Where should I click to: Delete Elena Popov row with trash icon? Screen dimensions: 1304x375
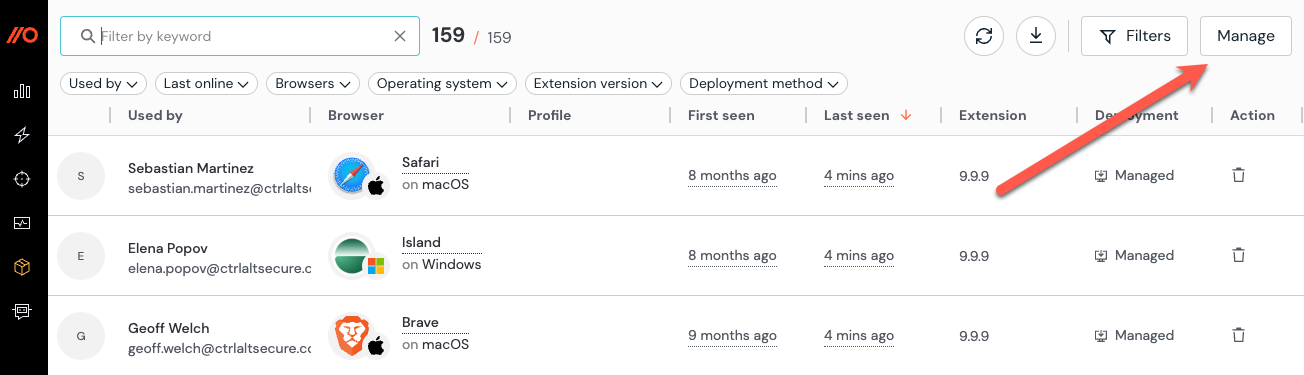coord(1238,255)
